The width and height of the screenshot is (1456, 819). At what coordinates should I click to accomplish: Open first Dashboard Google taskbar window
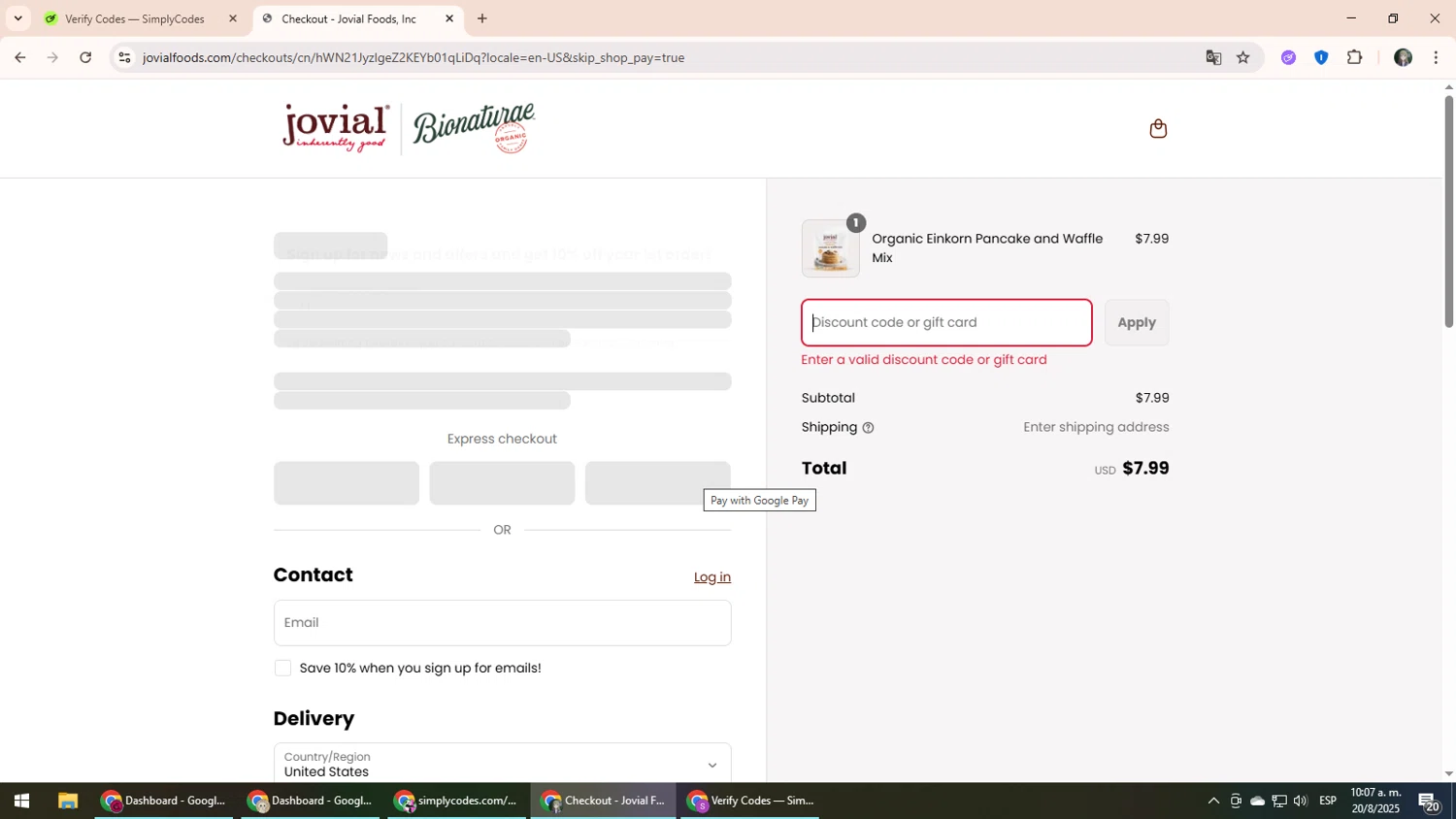coord(165,802)
